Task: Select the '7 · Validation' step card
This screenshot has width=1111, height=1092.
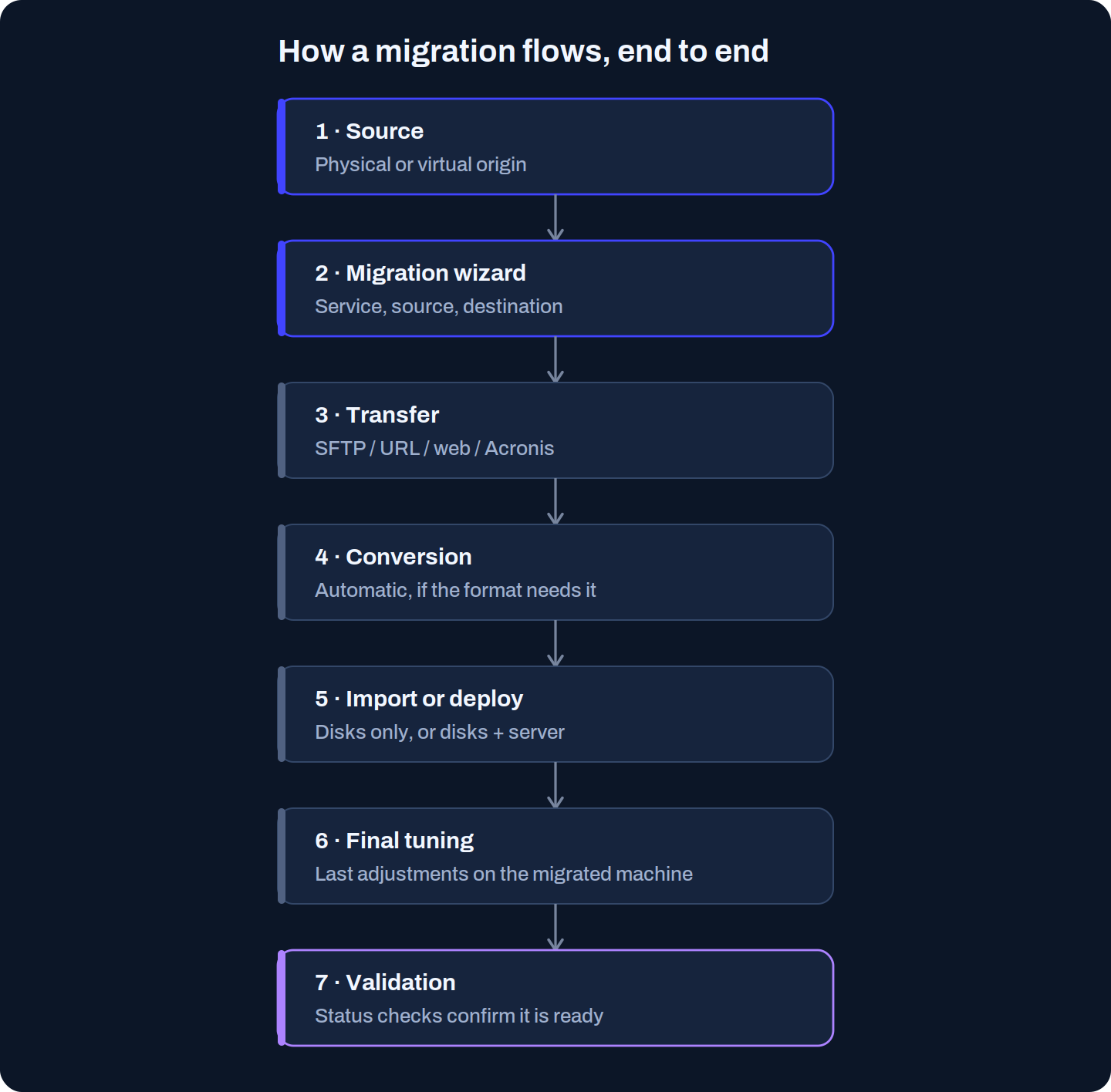Action: 555,998
